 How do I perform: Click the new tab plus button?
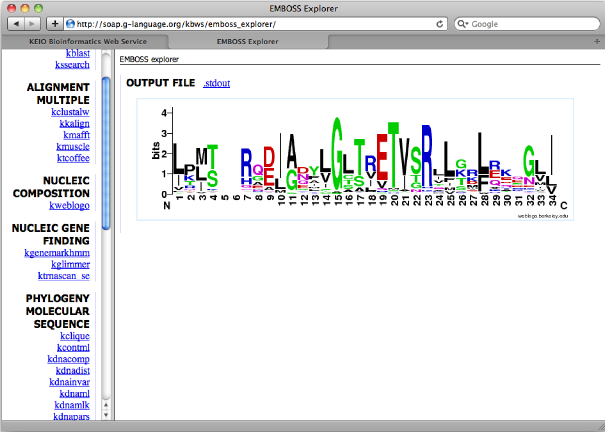tap(597, 41)
